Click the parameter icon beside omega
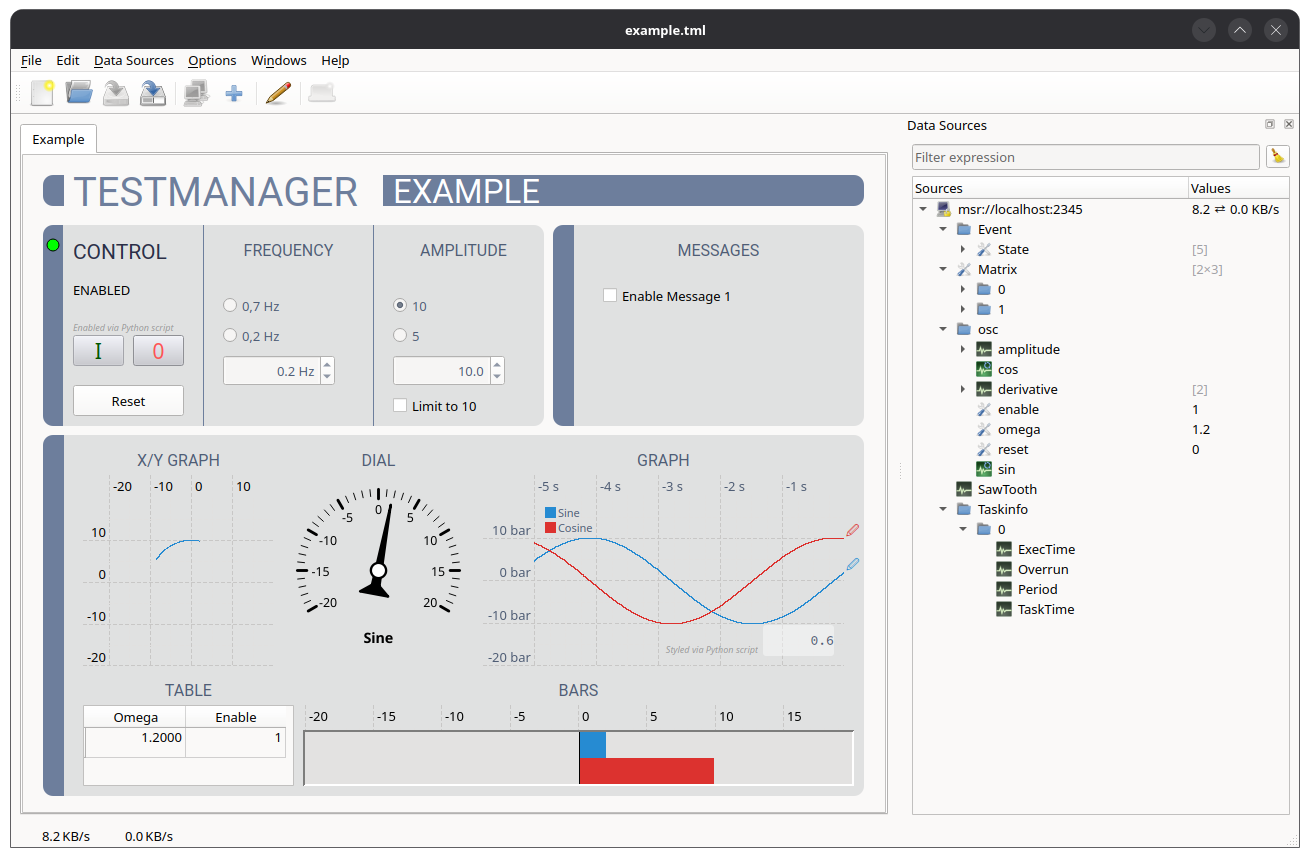Viewport: 1310px width, 858px height. (x=984, y=429)
